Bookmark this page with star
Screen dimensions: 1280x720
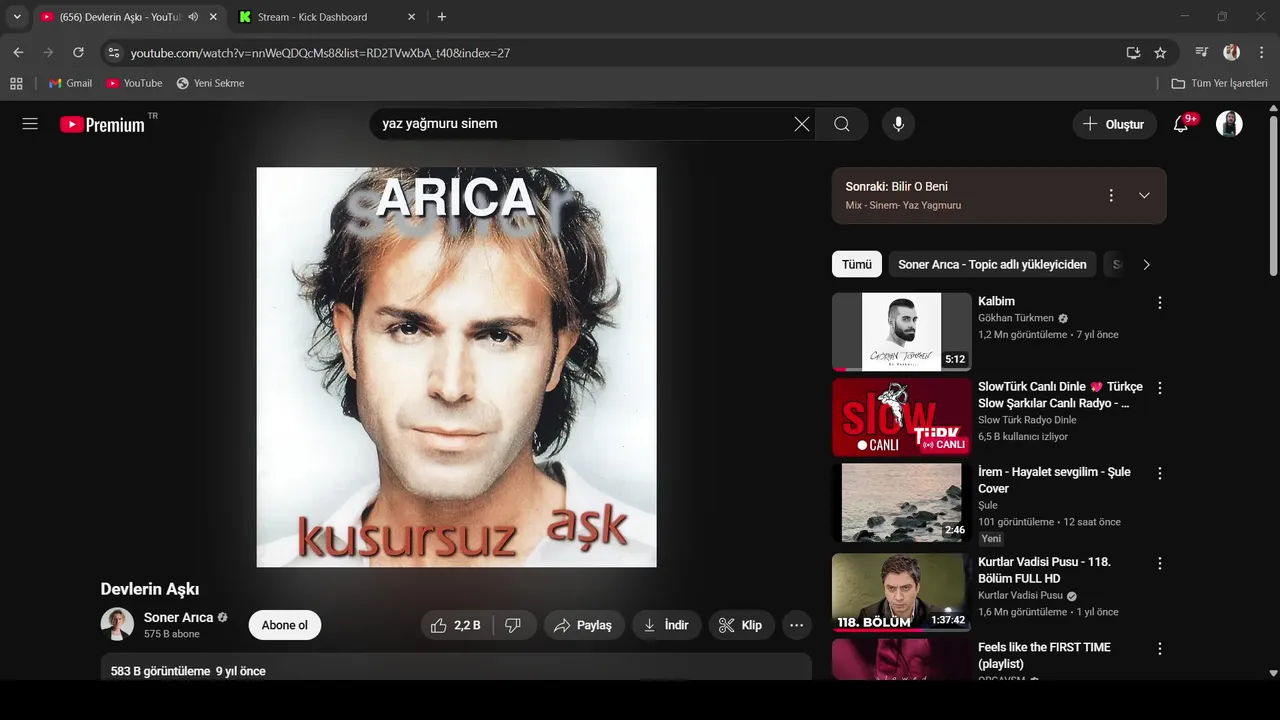(1160, 53)
